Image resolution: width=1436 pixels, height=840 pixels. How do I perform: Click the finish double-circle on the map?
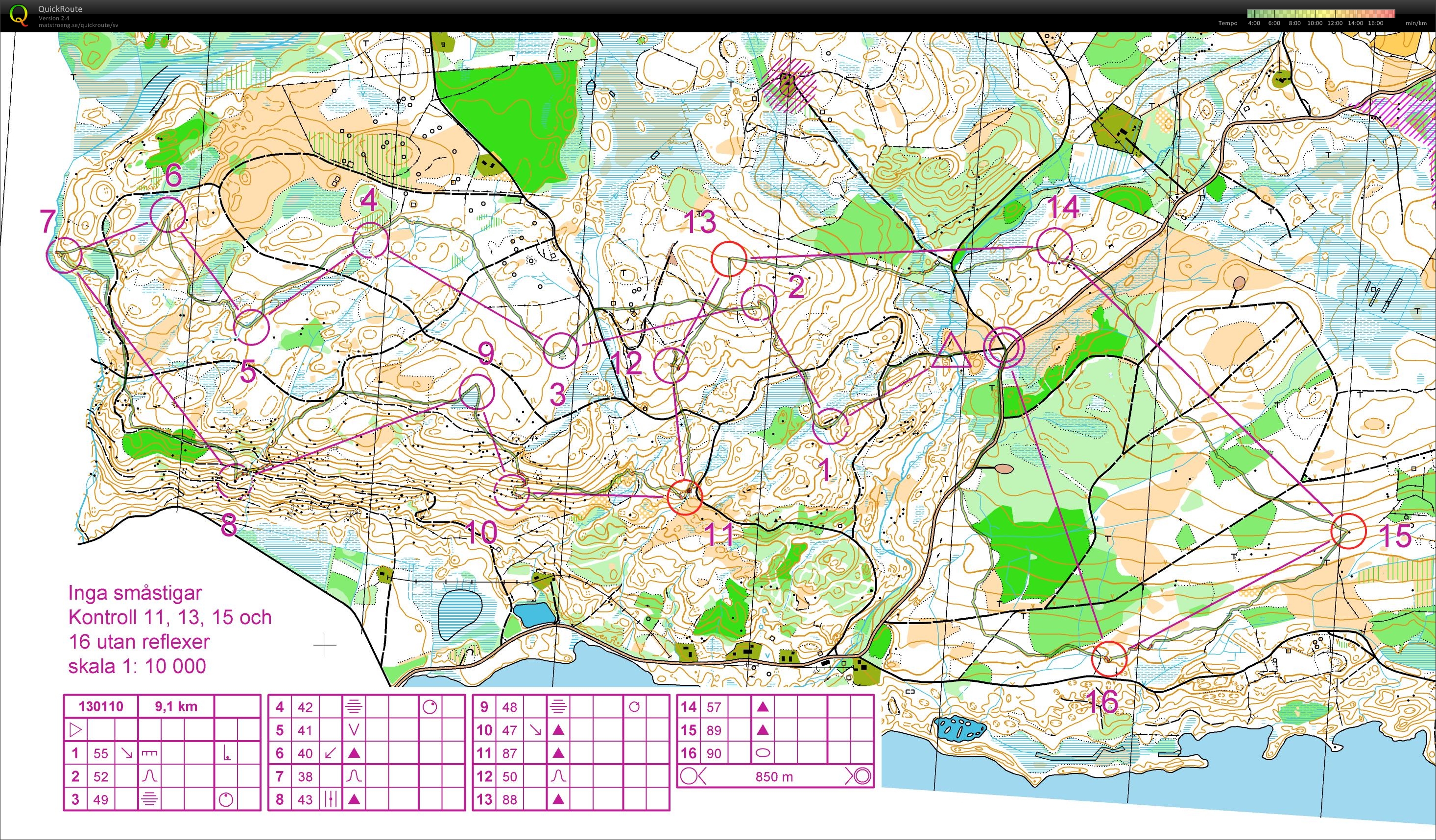pyautogui.click(x=1004, y=348)
